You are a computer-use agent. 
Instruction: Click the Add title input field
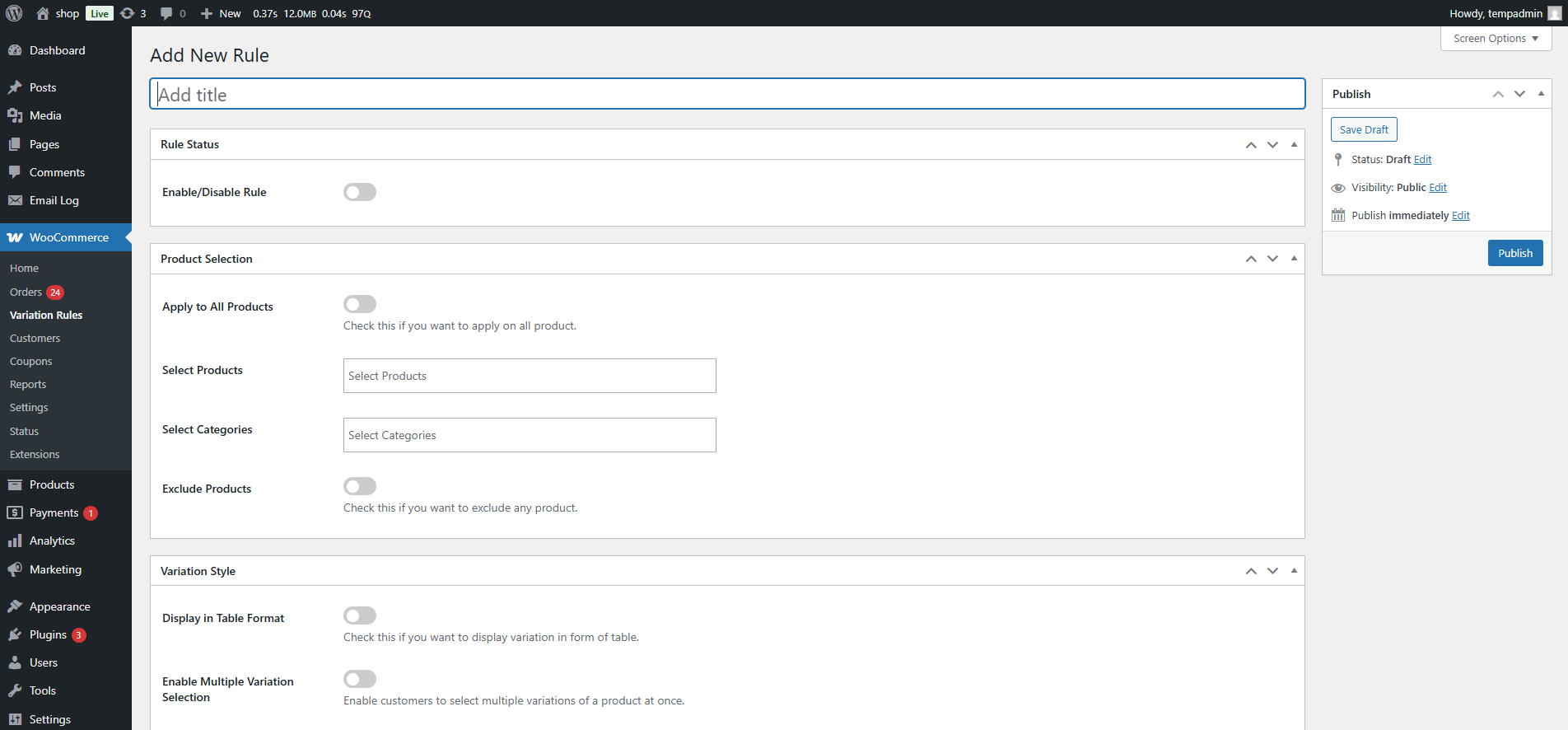click(x=726, y=94)
